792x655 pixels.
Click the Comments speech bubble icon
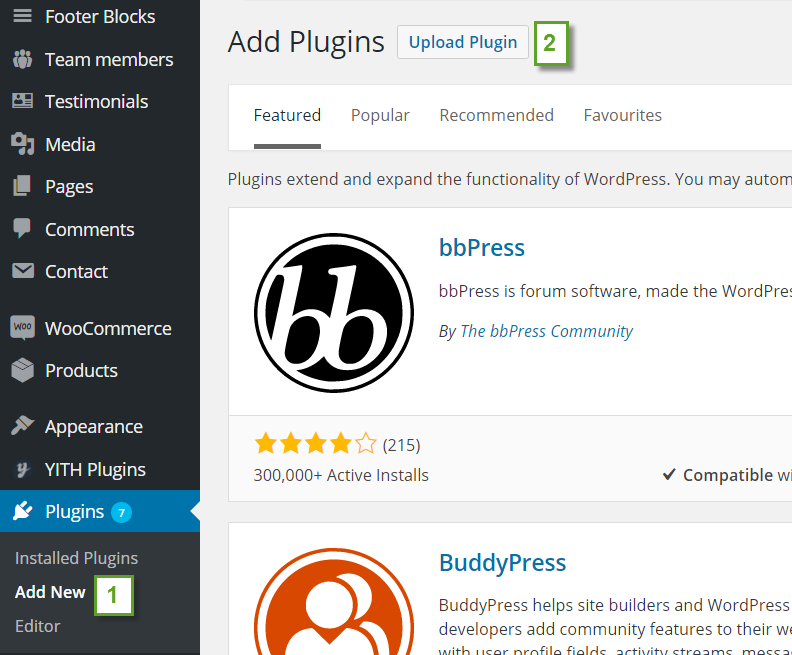coord(22,229)
